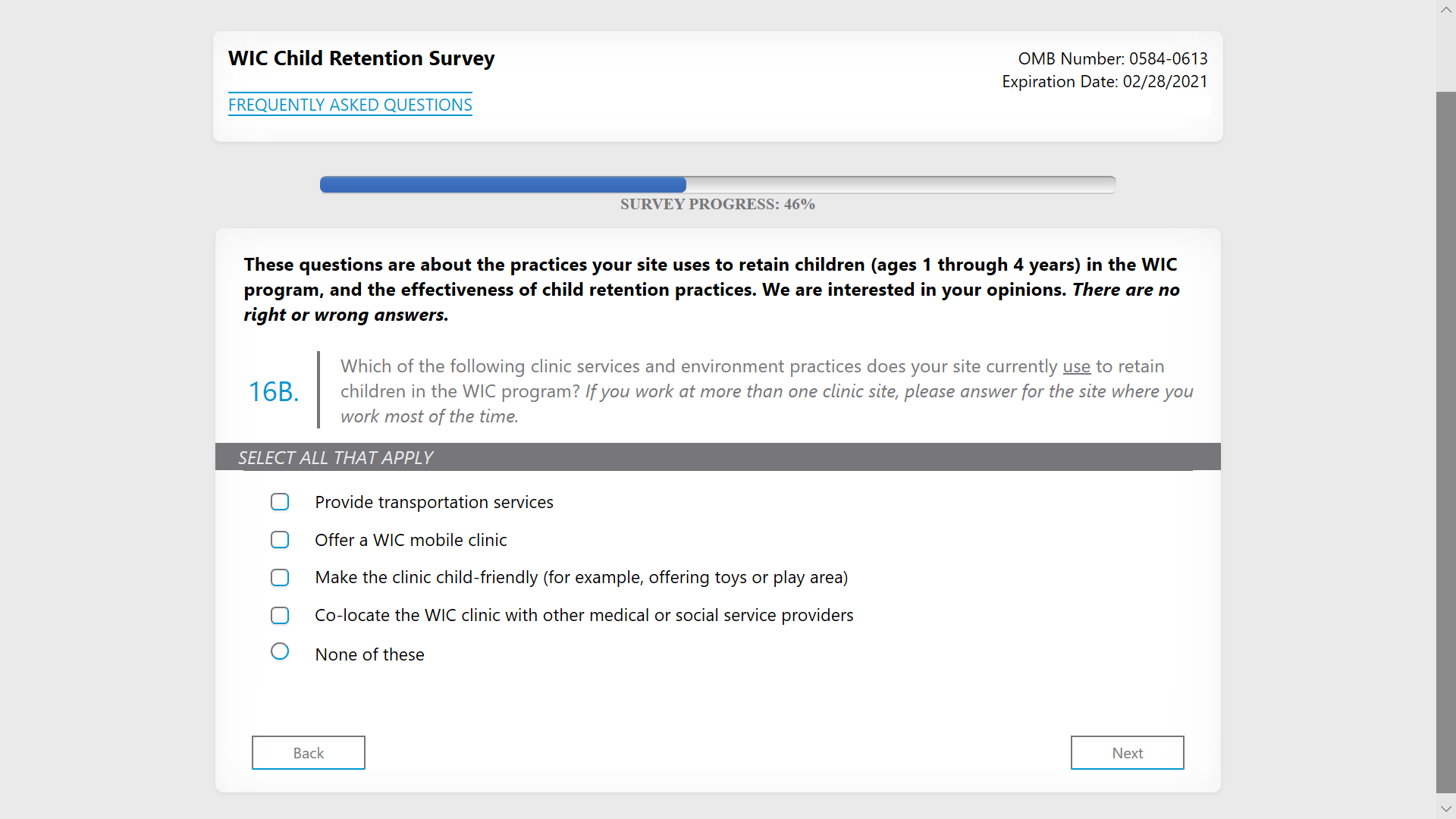
Task: Click the blue survey progress bar
Action: click(x=503, y=184)
